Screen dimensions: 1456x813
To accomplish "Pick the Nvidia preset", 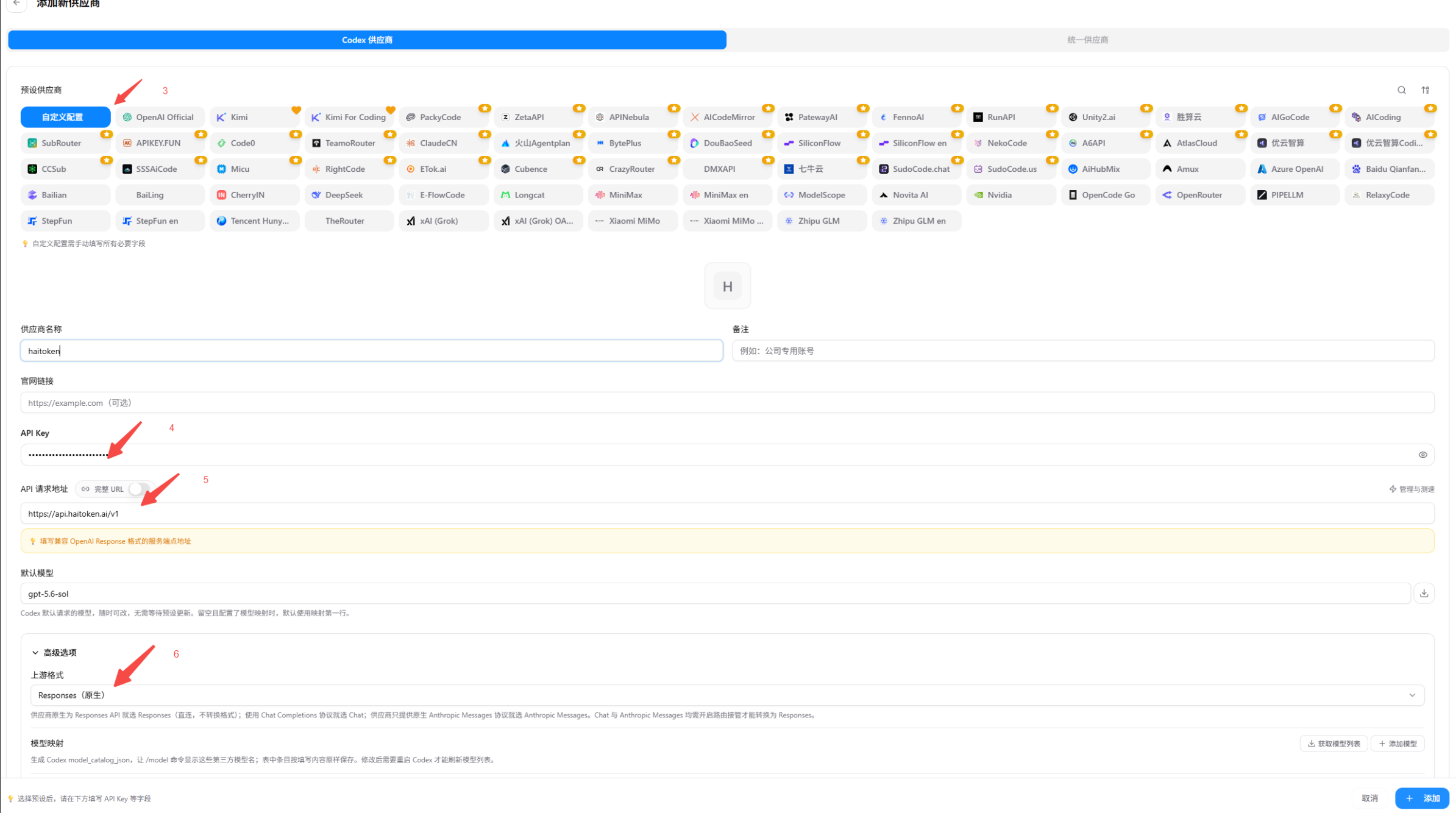I will pyautogui.click(x=1011, y=195).
